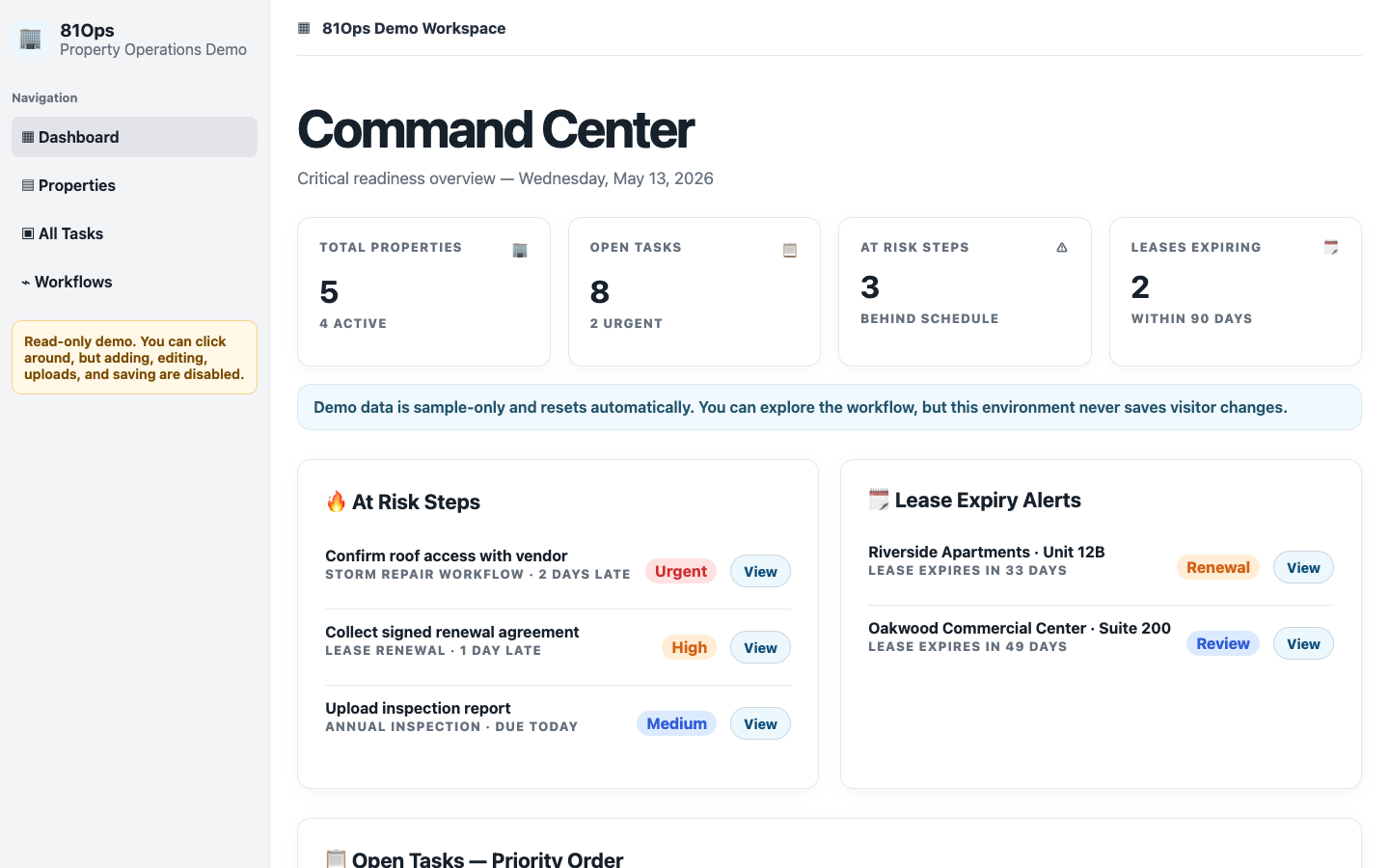The width and height of the screenshot is (1389, 868).
Task: Click 'Collect signed renewal agreement' text
Action: 451,632
